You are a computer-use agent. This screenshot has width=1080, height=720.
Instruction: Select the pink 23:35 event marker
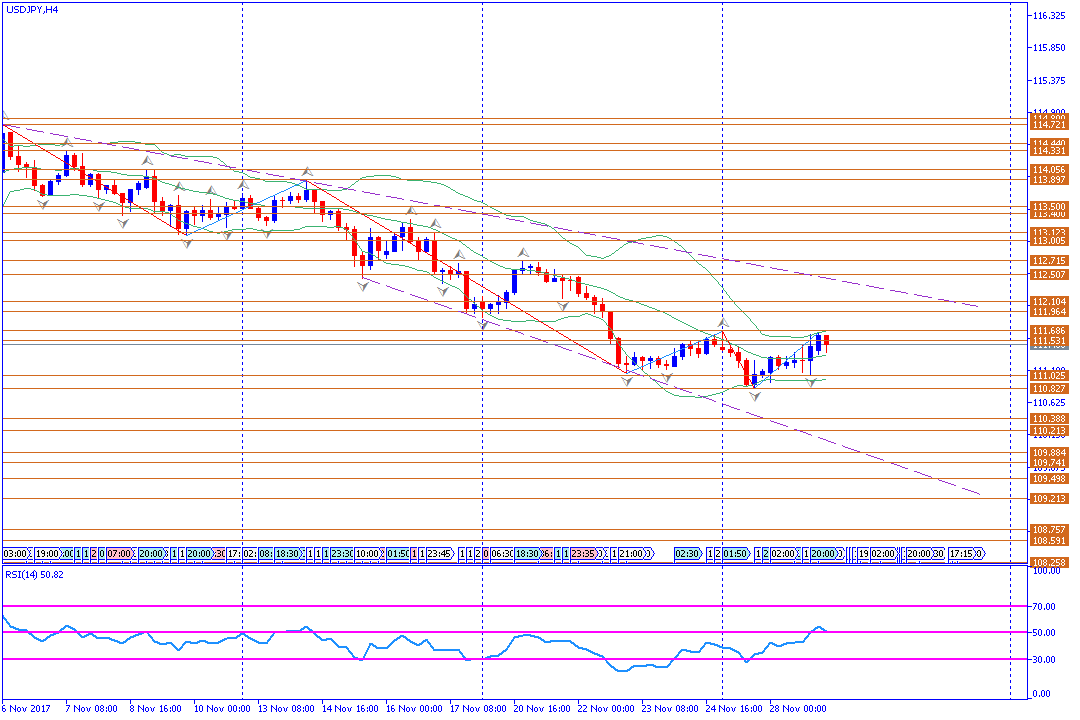(x=583, y=554)
